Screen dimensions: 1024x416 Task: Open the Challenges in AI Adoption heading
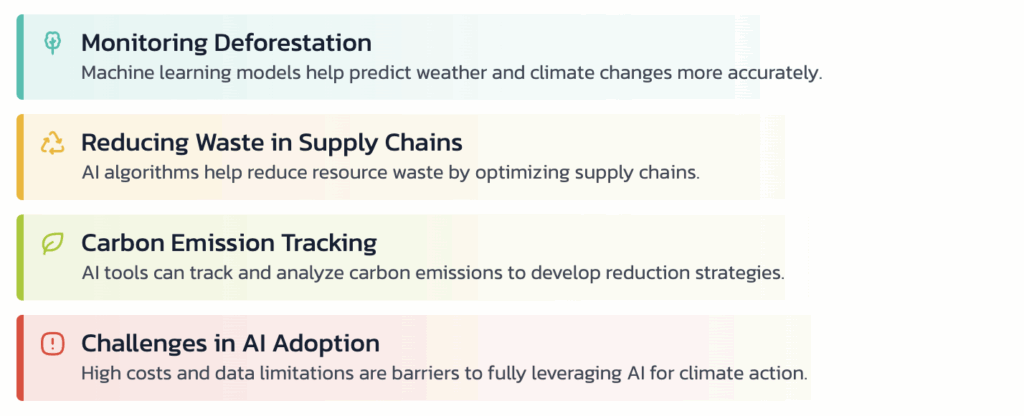pos(231,343)
